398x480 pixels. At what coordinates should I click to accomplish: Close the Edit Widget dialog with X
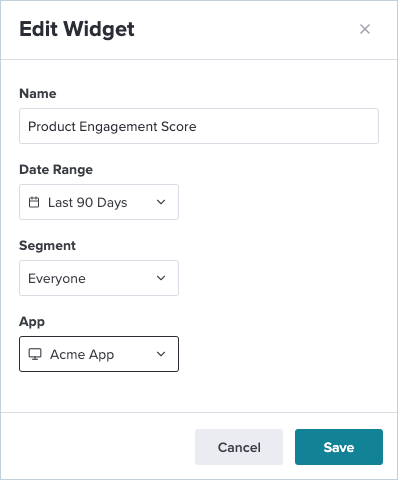(x=365, y=29)
